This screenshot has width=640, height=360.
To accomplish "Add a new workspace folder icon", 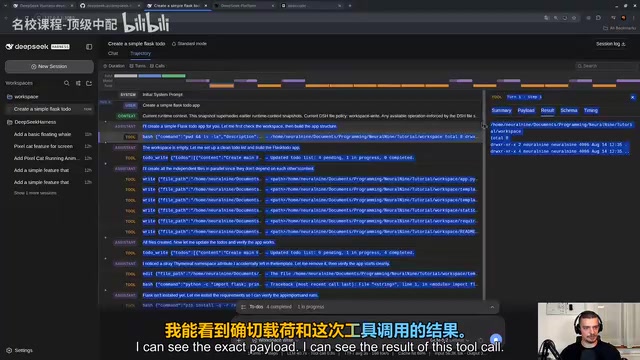I will coord(89,83).
